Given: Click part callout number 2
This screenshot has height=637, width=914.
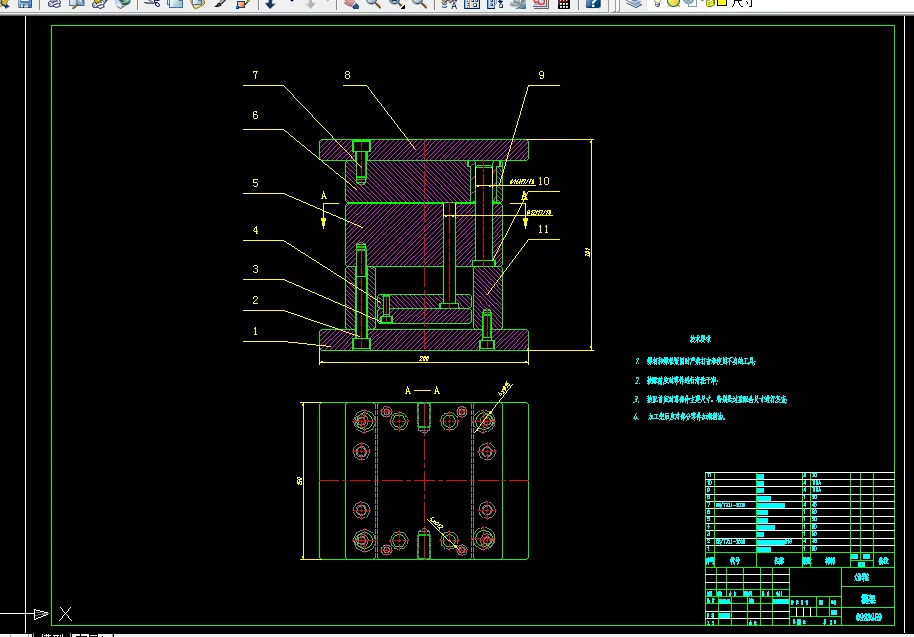Looking at the screenshot, I should coord(255,300).
